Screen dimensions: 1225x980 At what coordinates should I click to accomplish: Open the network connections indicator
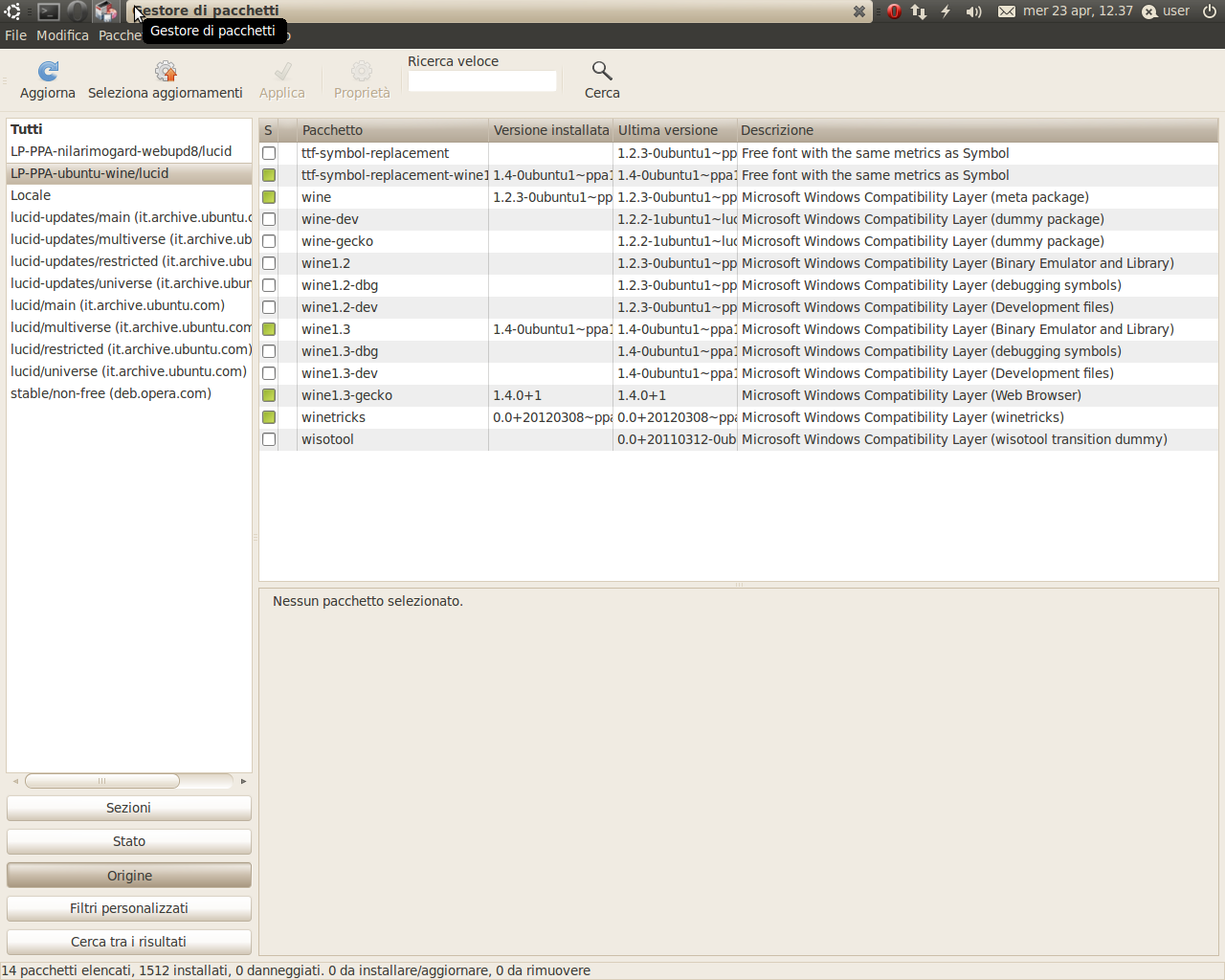click(x=919, y=11)
